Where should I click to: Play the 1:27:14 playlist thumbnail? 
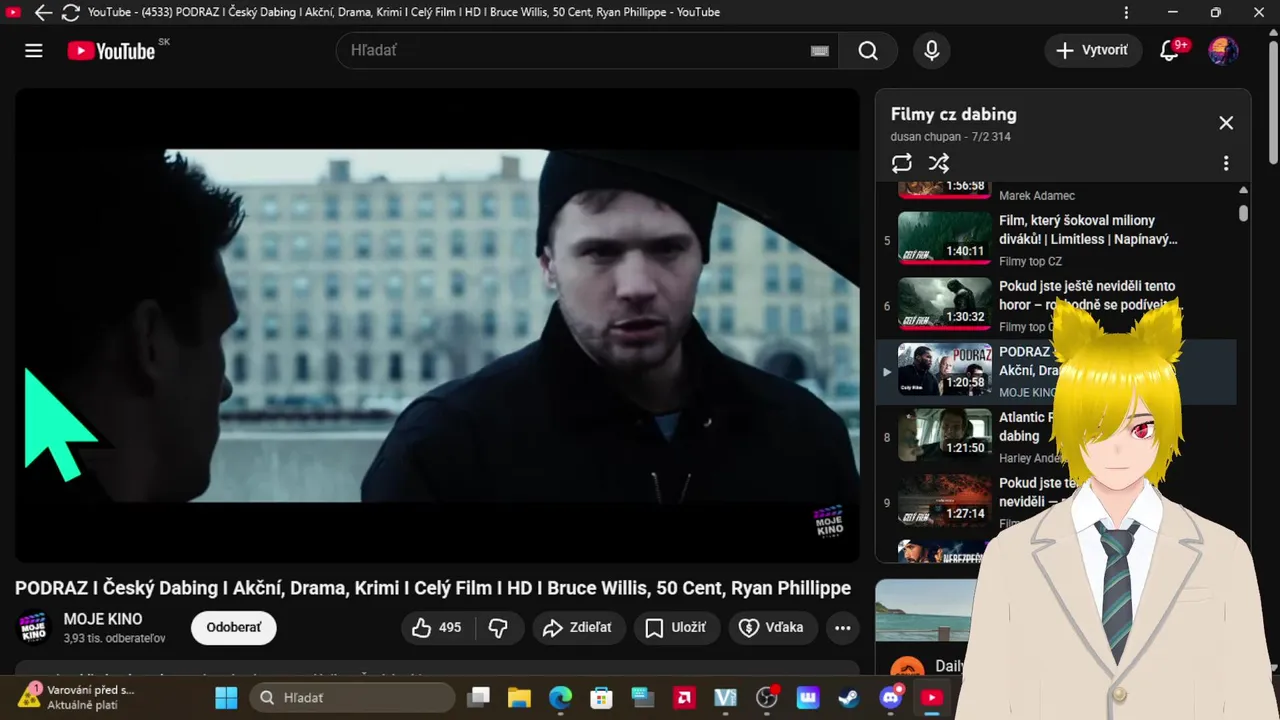(x=945, y=500)
